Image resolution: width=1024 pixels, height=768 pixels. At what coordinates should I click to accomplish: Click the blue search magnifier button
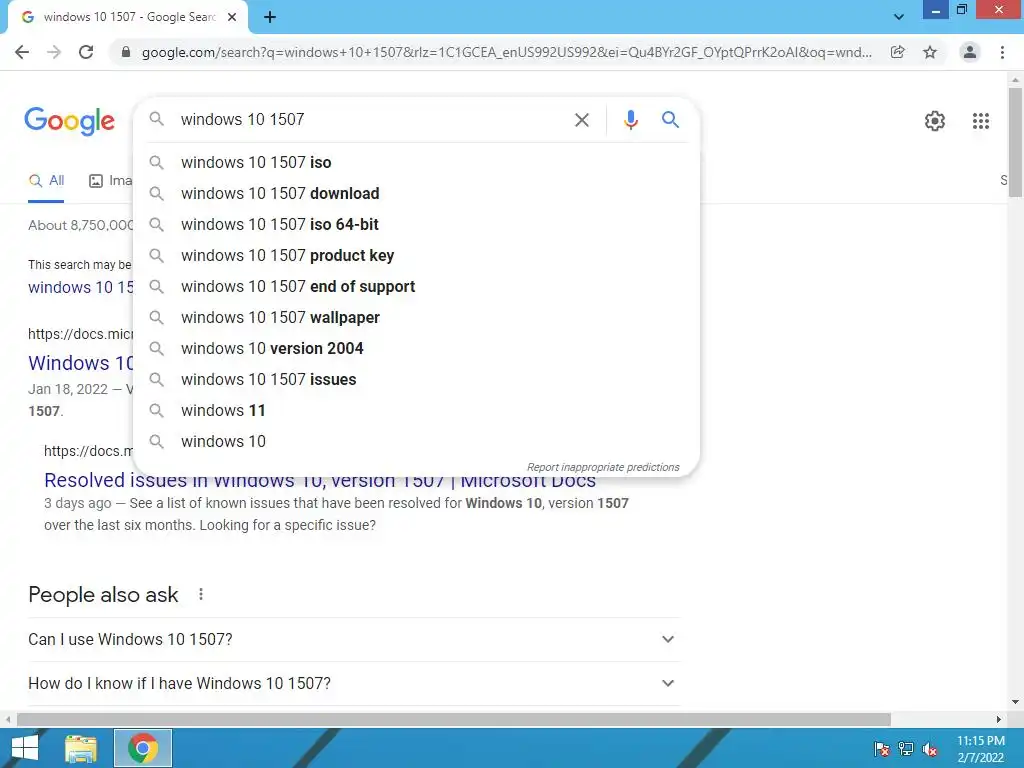click(x=670, y=120)
